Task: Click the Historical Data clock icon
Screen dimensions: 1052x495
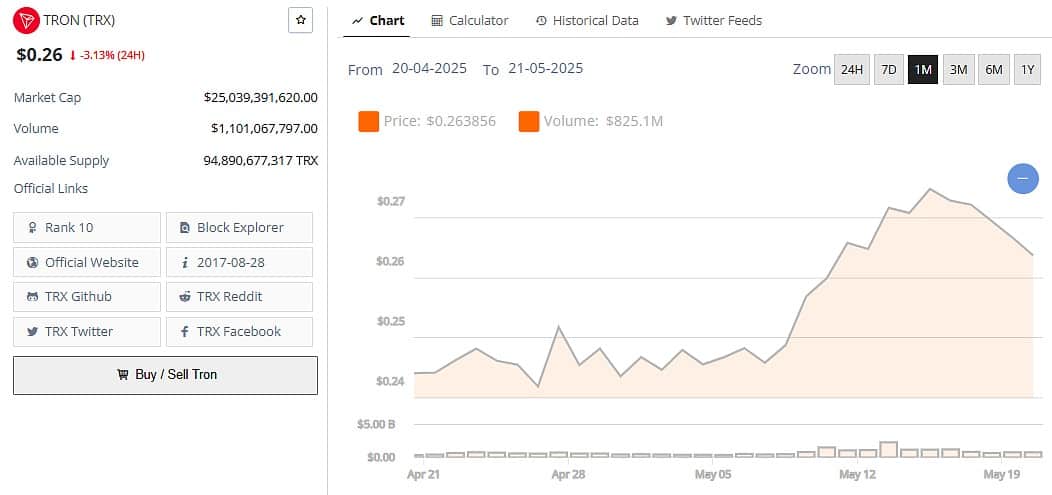Action: [x=541, y=21]
